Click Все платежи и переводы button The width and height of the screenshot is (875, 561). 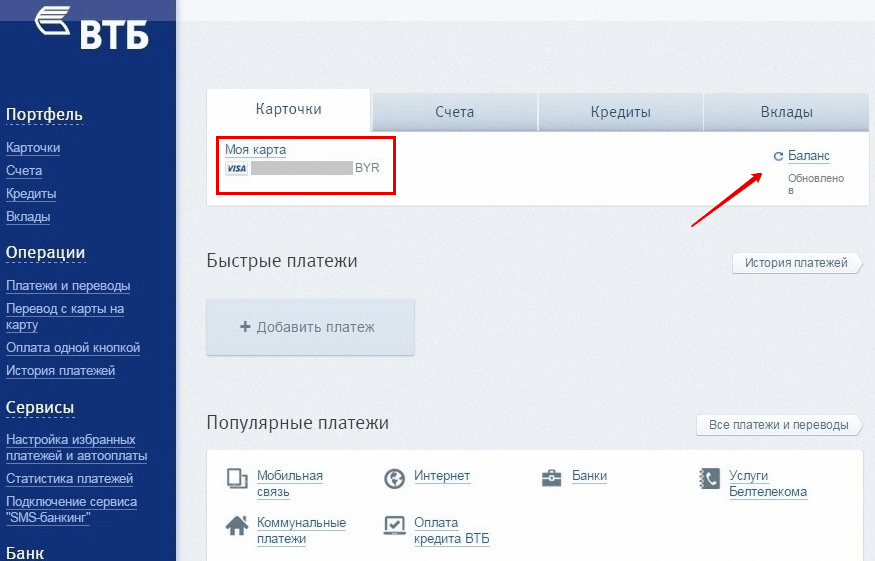click(778, 425)
